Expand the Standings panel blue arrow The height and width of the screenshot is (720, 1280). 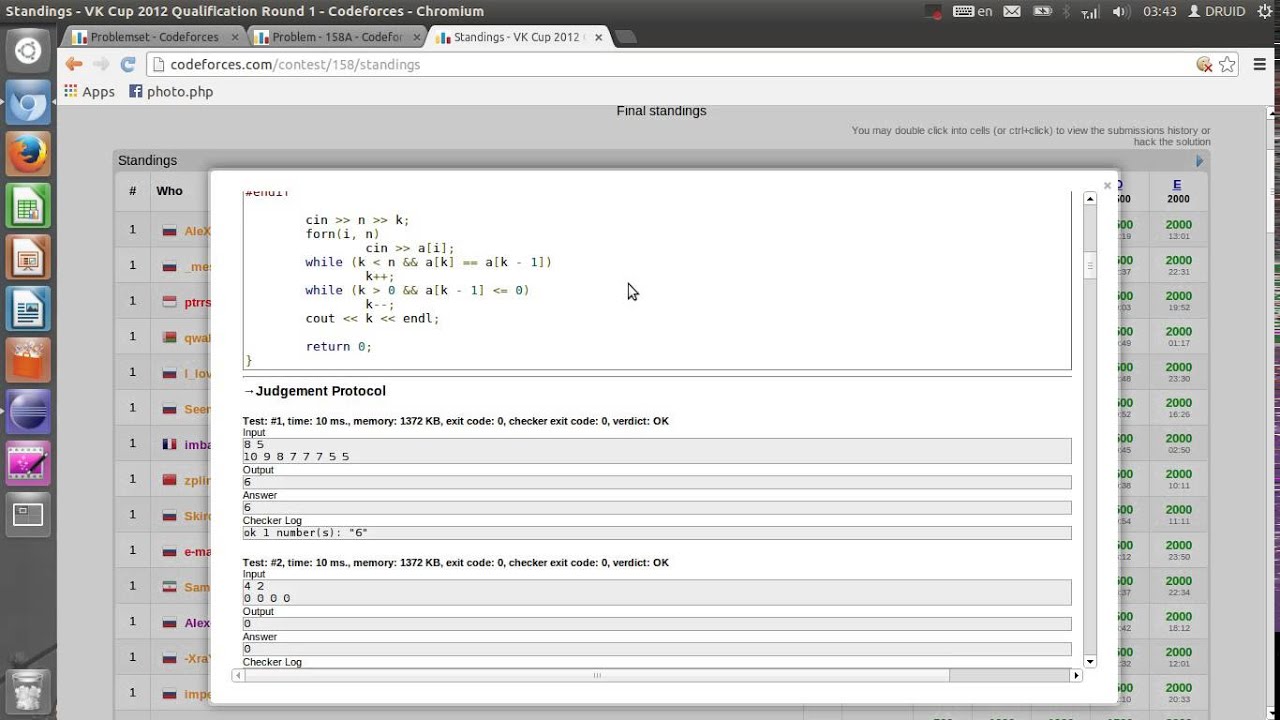click(1200, 160)
